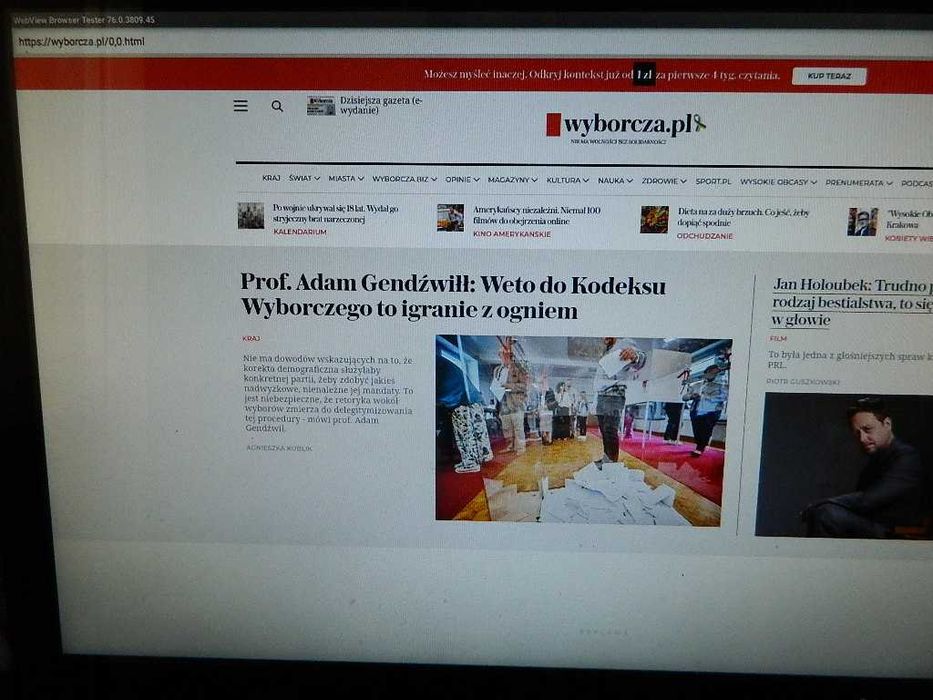This screenshot has width=933, height=700.
Task: Expand the MIASTA dropdown menu
Action: tap(346, 179)
